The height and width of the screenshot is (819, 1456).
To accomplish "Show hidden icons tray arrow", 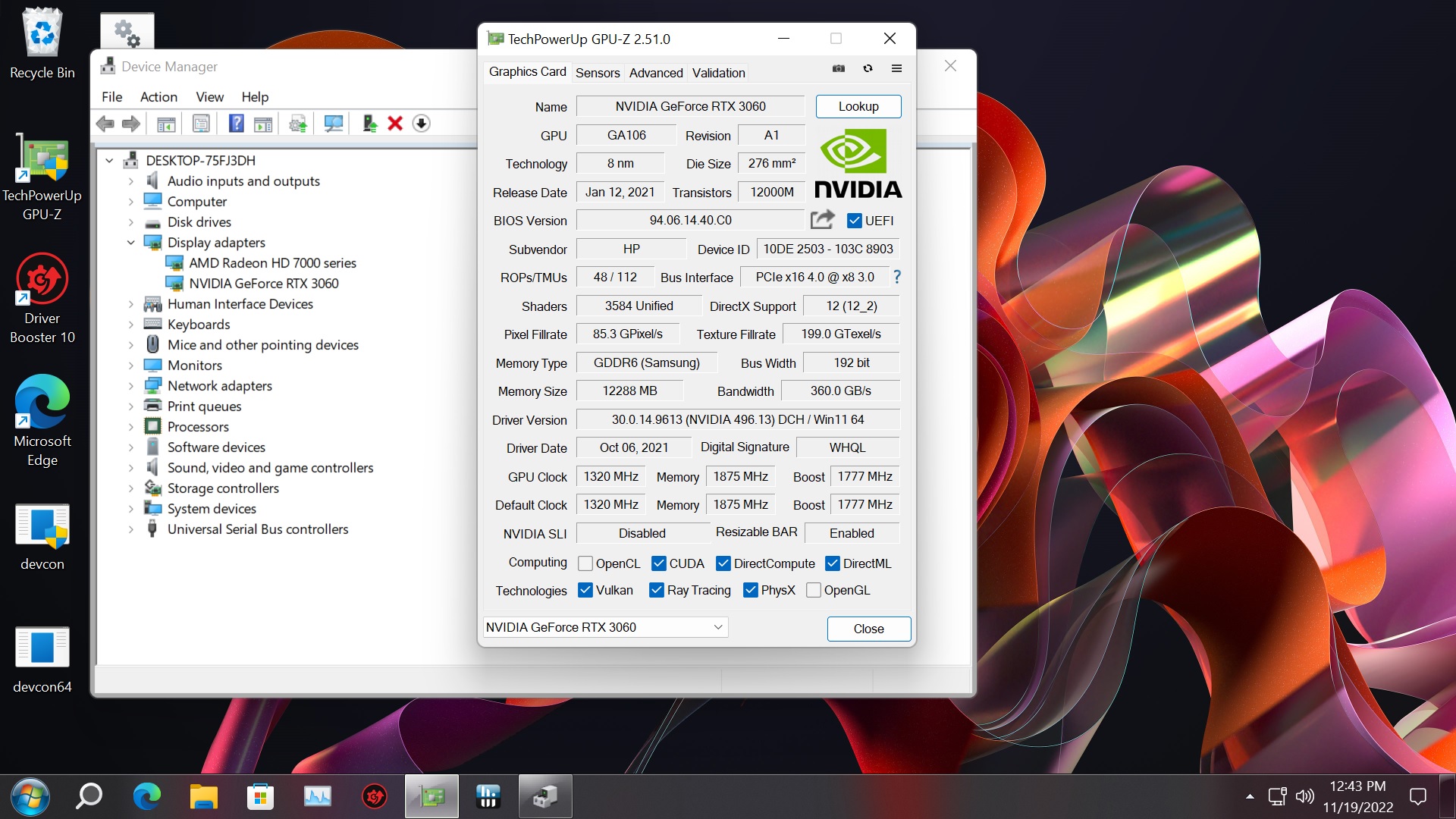I will (x=1249, y=796).
